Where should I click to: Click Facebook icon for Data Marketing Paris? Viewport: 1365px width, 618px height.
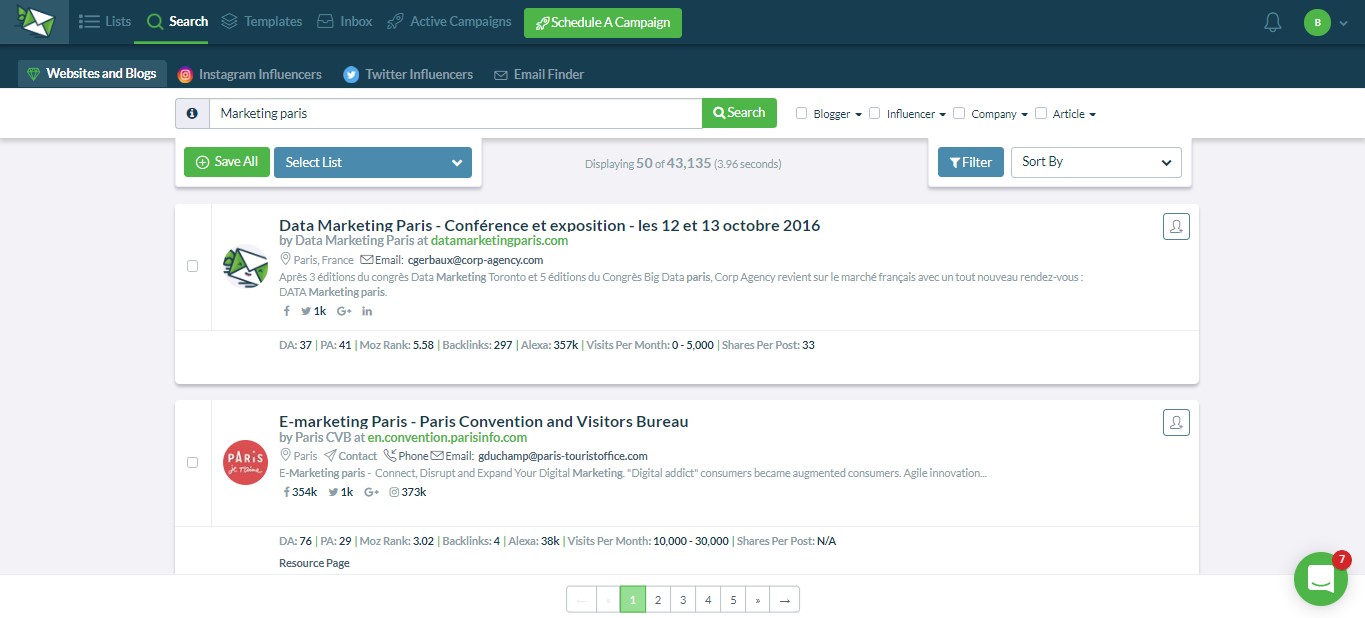coord(287,311)
